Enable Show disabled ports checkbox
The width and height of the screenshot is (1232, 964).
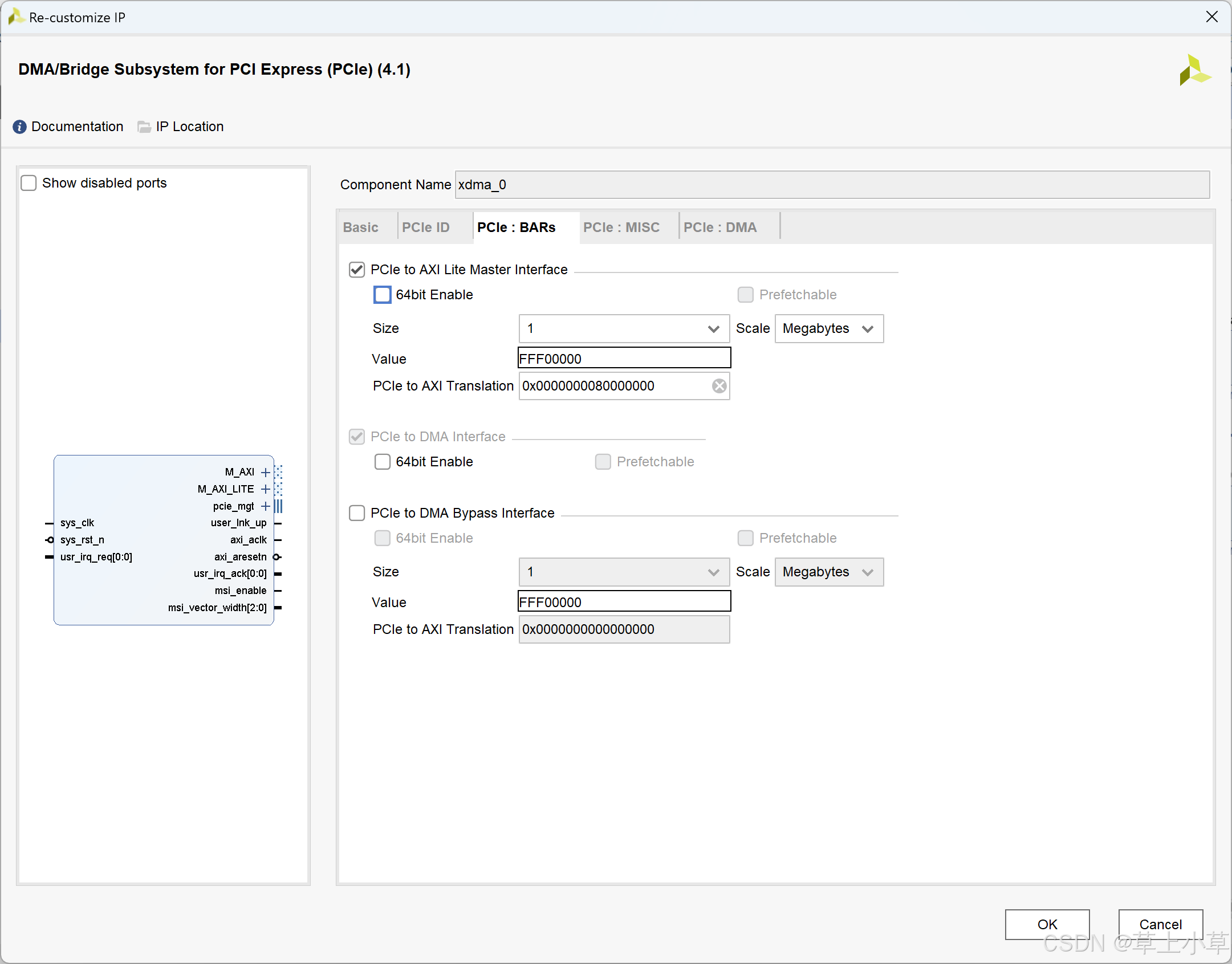[29, 183]
